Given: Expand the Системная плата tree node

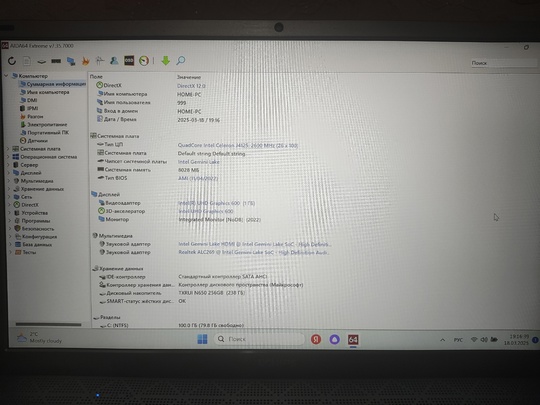Looking at the screenshot, I should click(8, 149).
